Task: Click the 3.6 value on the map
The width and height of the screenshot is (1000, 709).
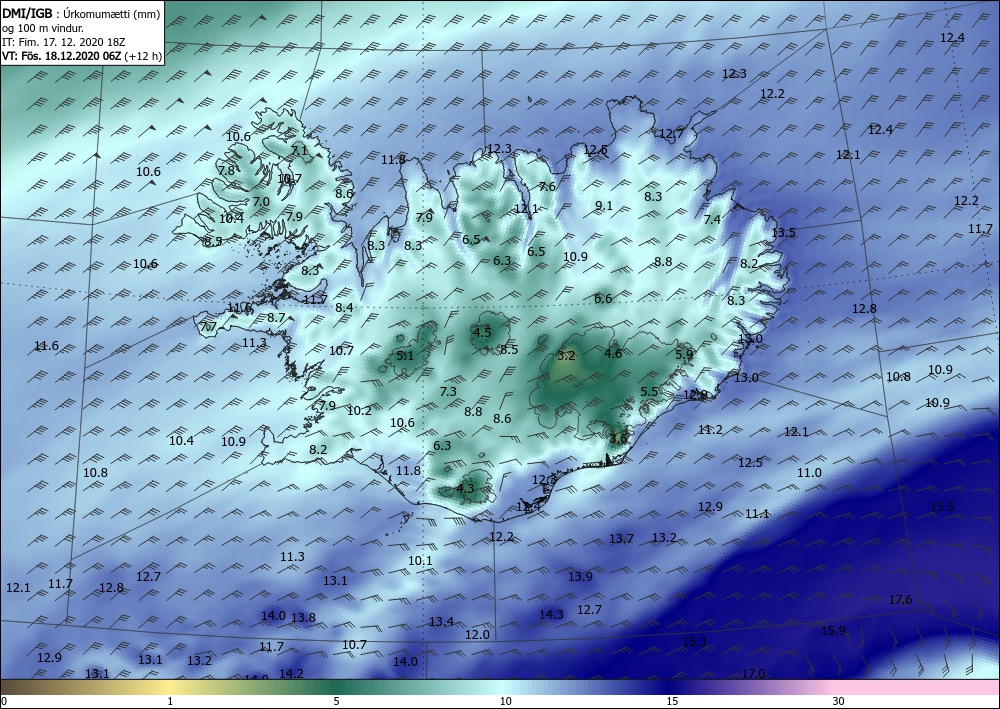Action: (x=619, y=439)
